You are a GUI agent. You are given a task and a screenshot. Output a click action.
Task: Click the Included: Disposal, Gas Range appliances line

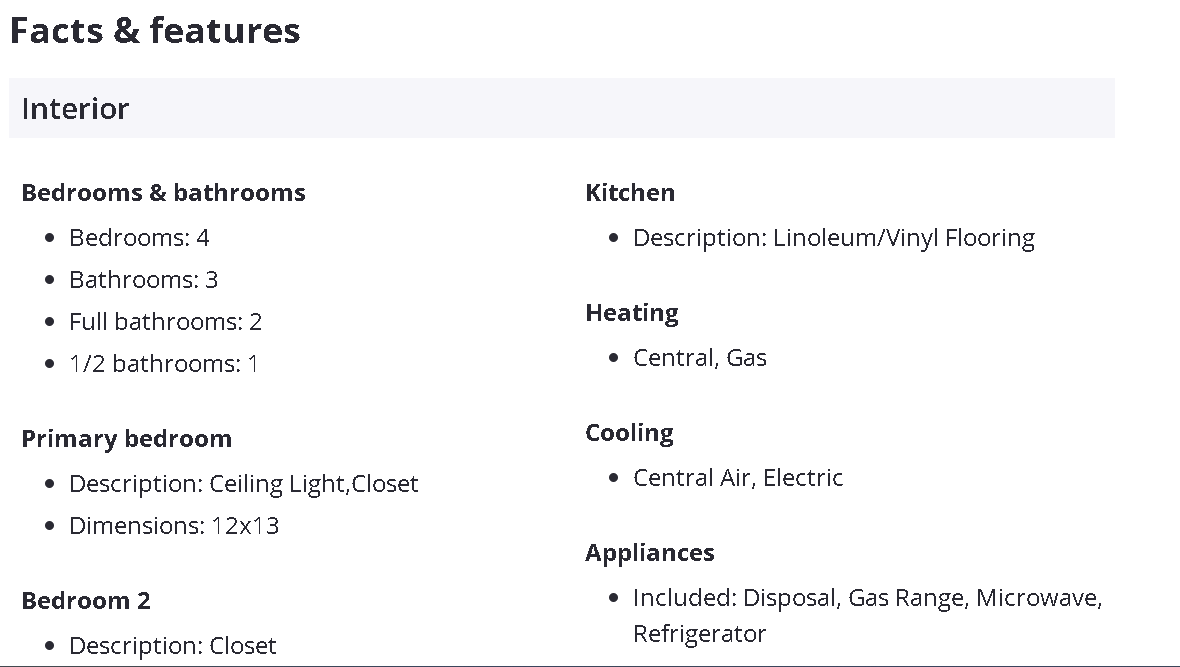click(x=866, y=598)
